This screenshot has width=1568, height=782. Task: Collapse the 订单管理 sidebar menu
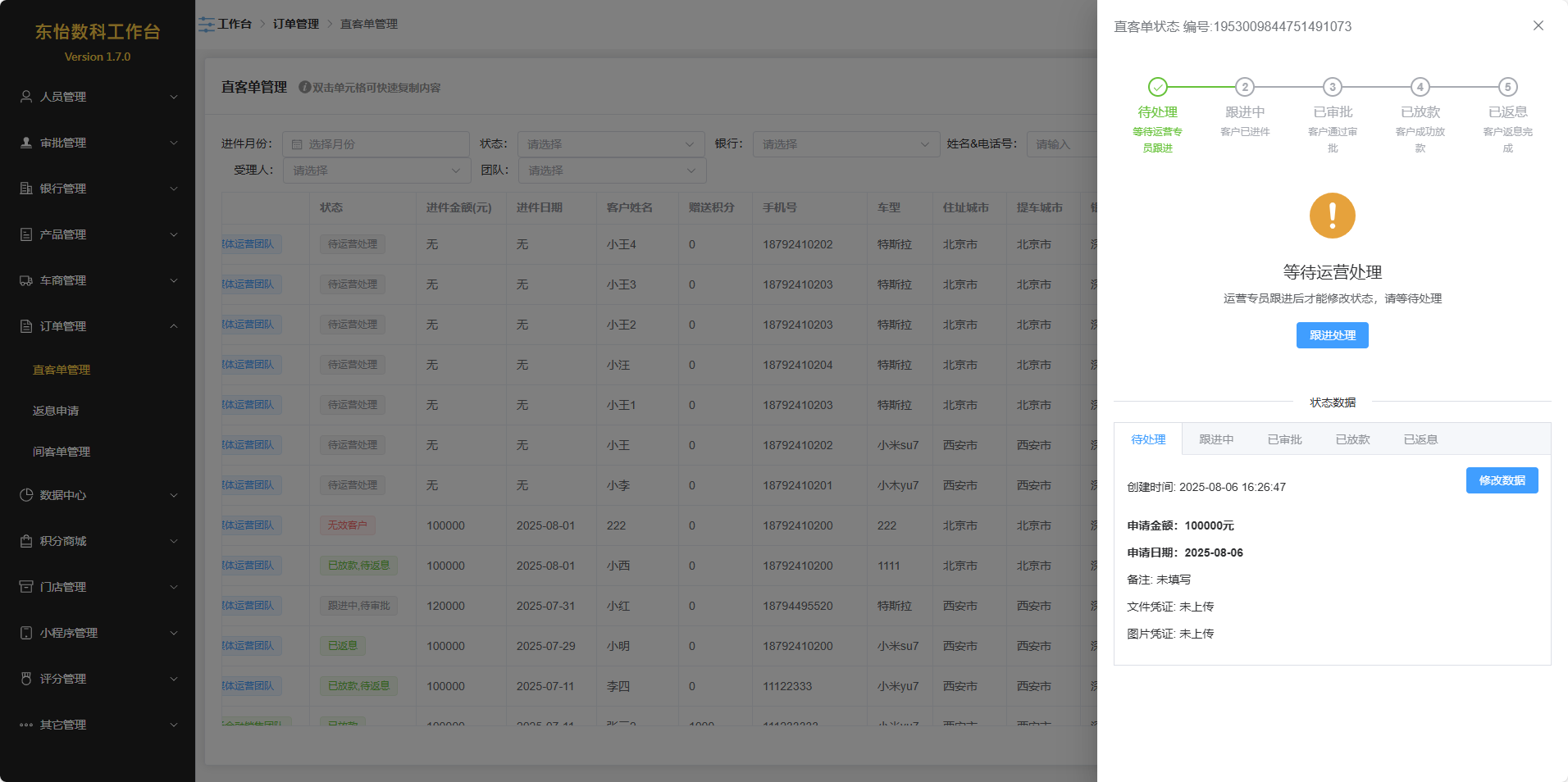pos(98,326)
